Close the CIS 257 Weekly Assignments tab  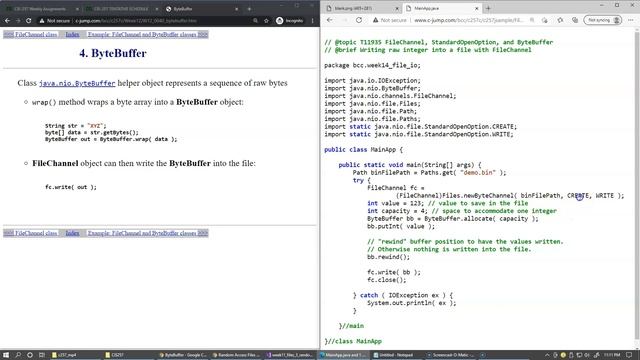(x=77, y=9)
